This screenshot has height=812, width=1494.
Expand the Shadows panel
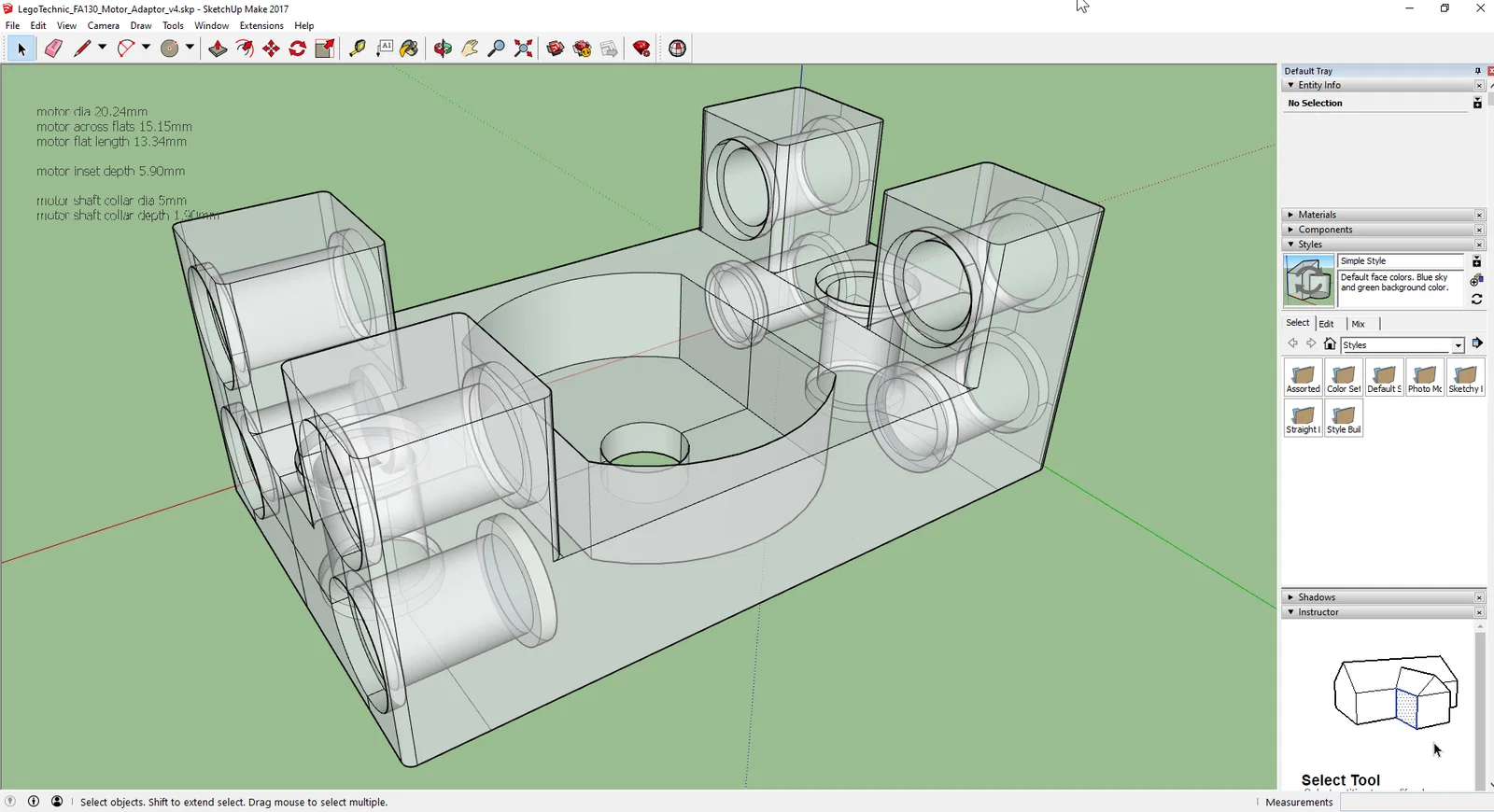pos(1317,597)
